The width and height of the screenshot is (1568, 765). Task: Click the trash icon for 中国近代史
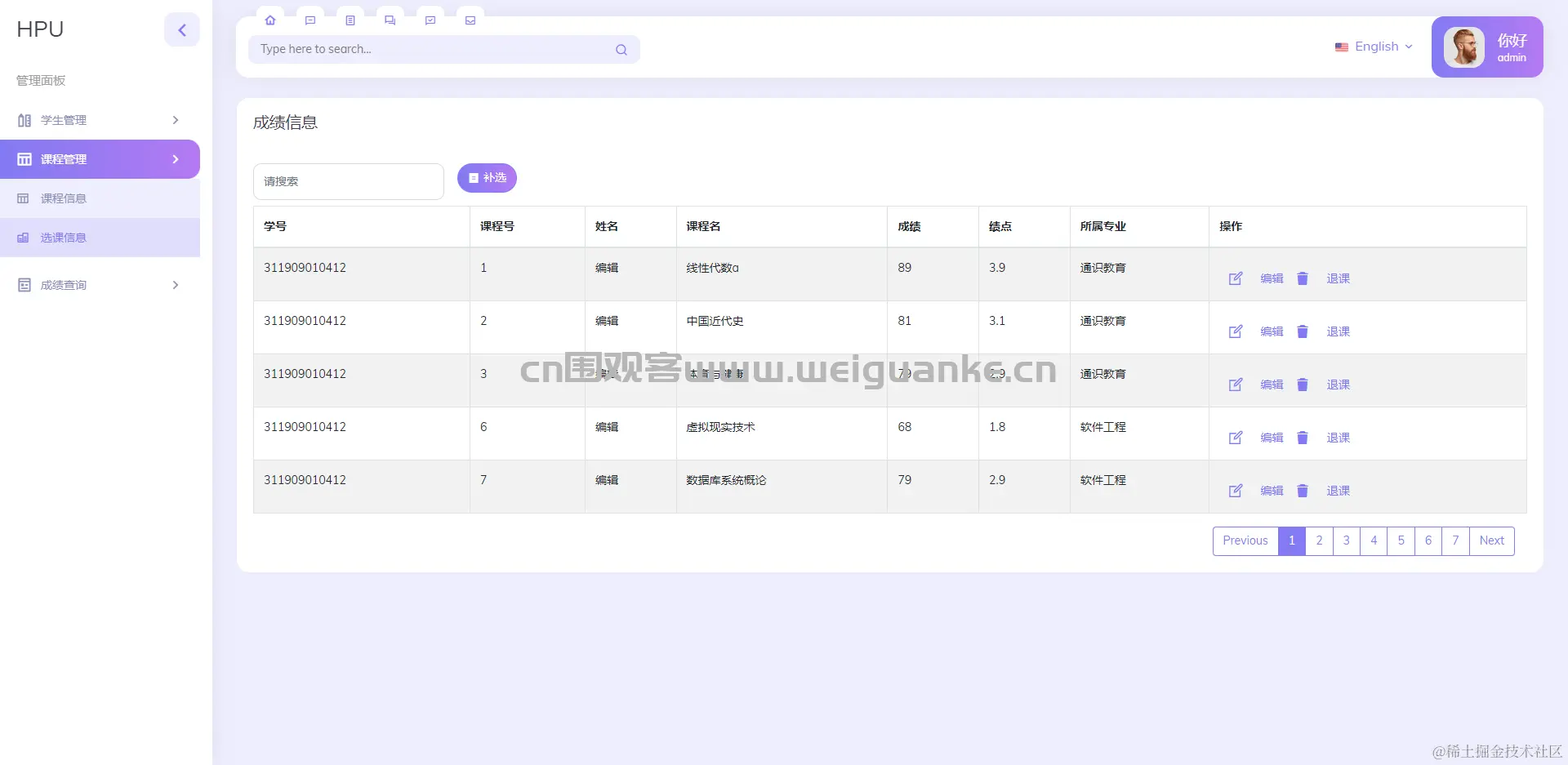[x=1303, y=331]
